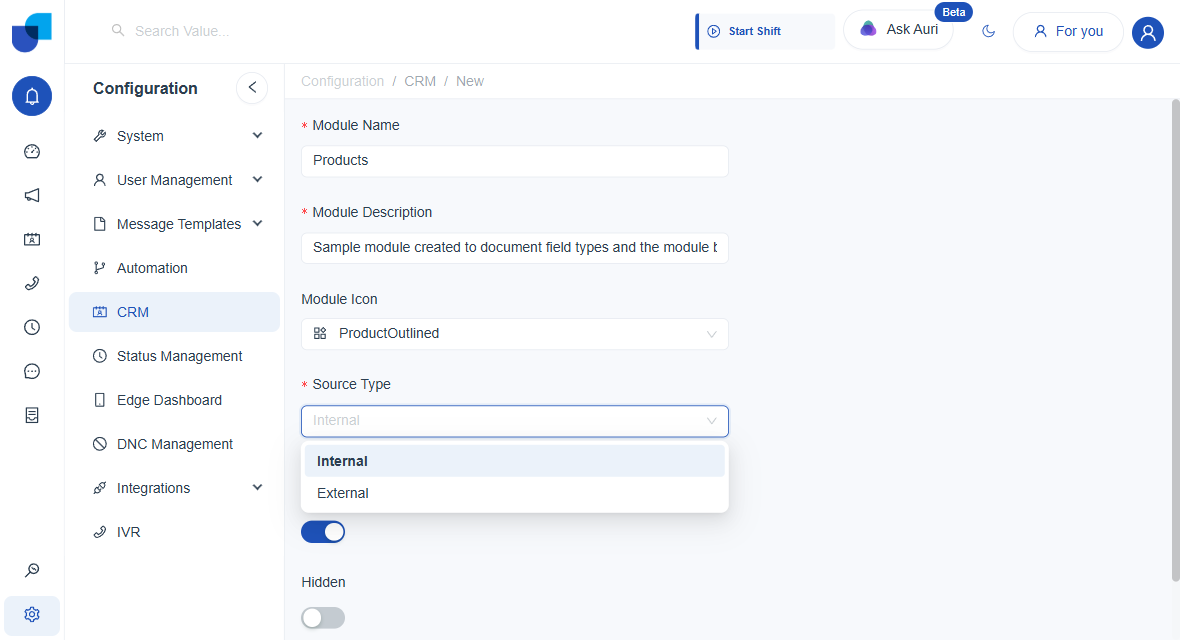Screen dimensions: 1180x640
Task: Click the search magnifier icon in top bar
Action: [118, 30]
